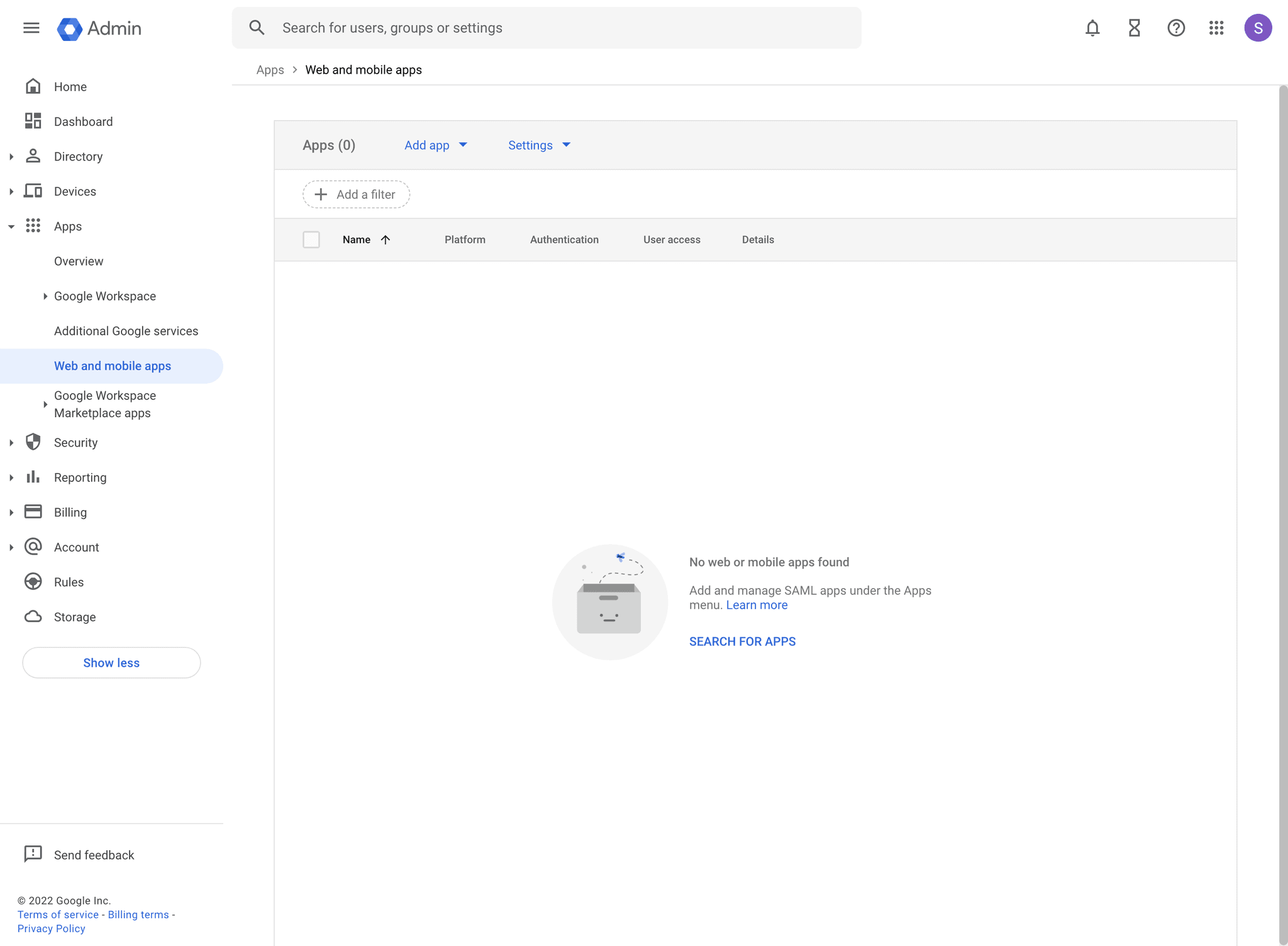Viewport: 1288px width, 946px height.
Task: Open Additional Google services page
Action: click(126, 330)
